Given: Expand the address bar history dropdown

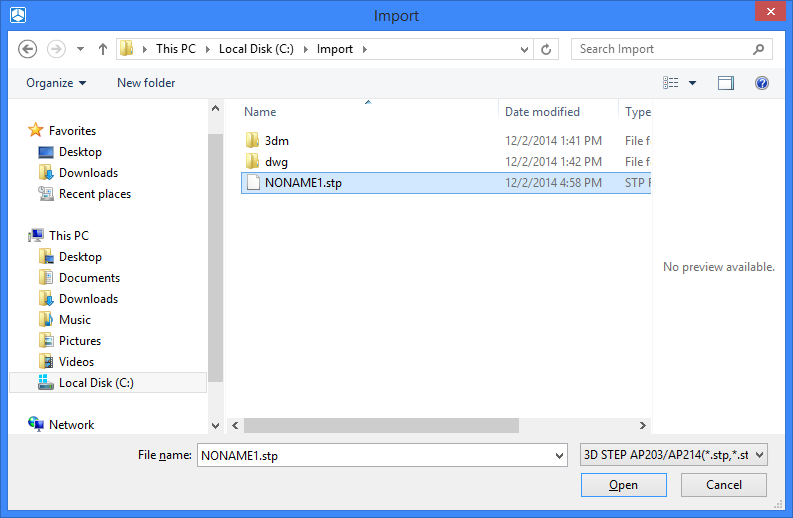Looking at the screenshot, I should (x=525, y=49).
